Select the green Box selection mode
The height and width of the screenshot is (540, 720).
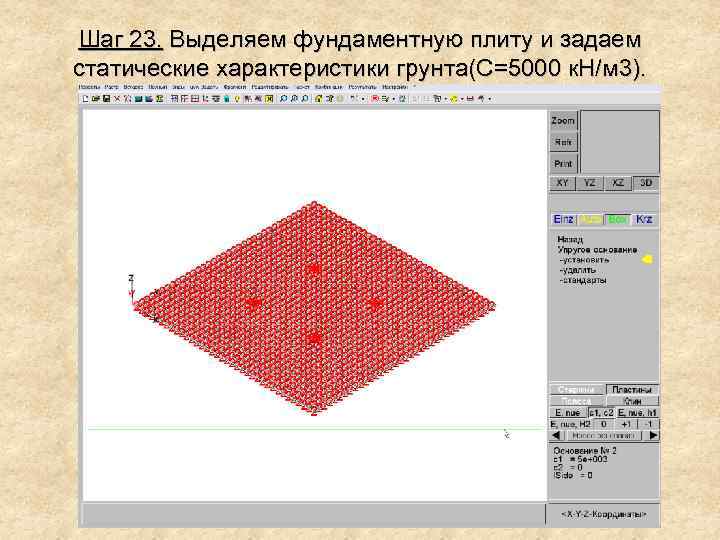pyautogui.click(x=618, y=219)
